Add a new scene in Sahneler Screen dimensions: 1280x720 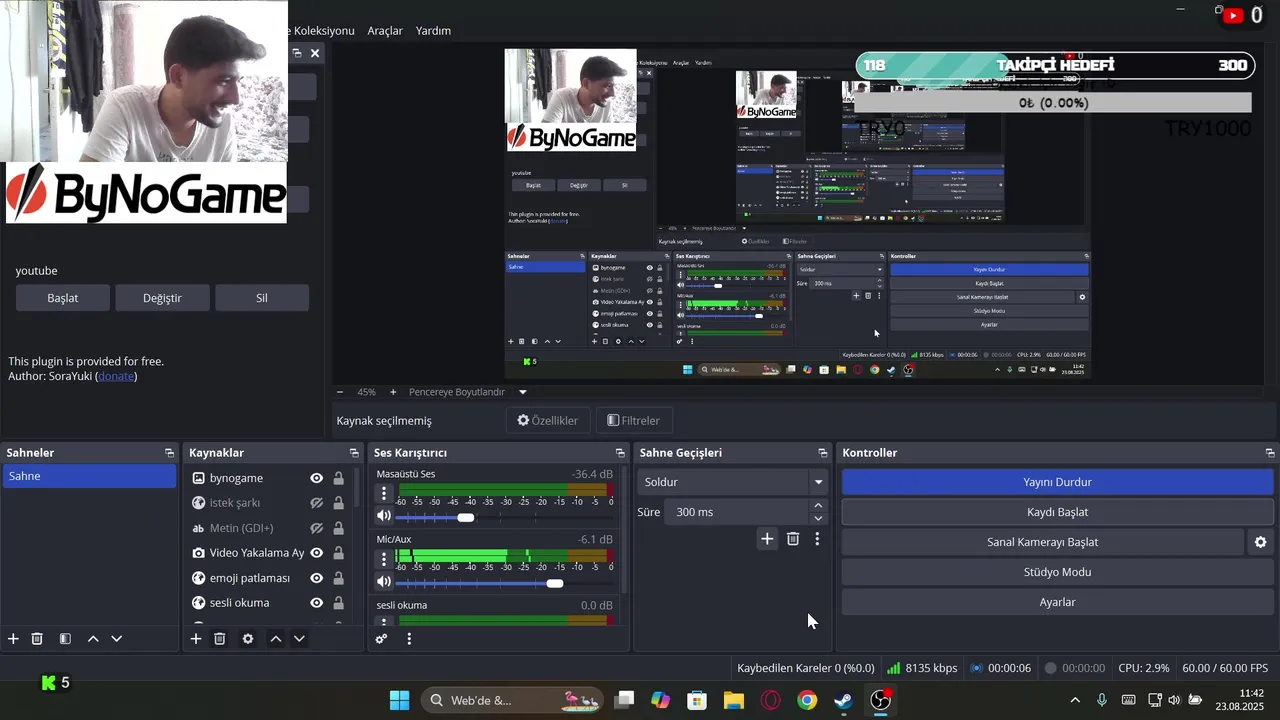[x=13, y=639]
